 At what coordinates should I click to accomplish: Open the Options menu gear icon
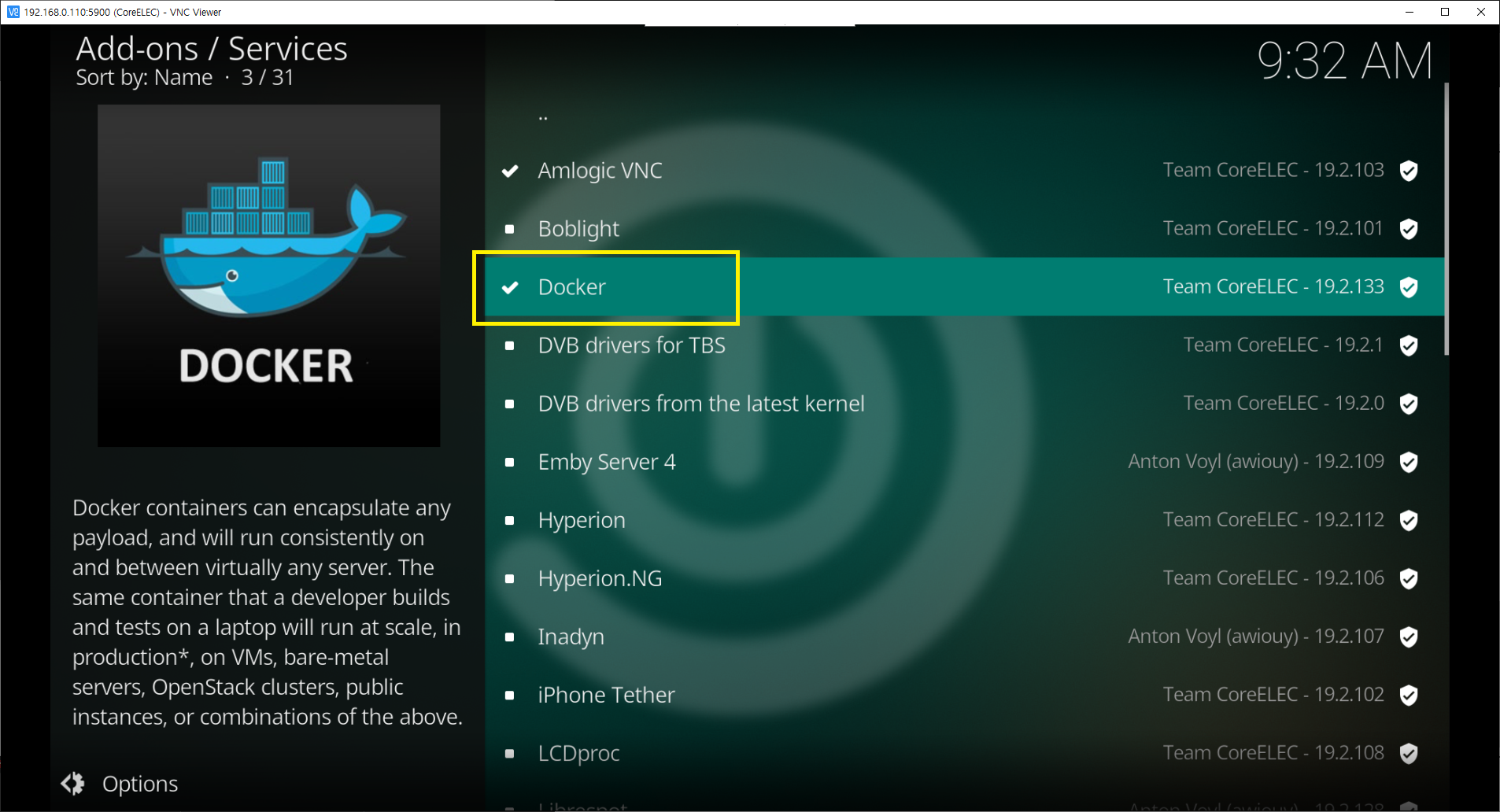73,784
